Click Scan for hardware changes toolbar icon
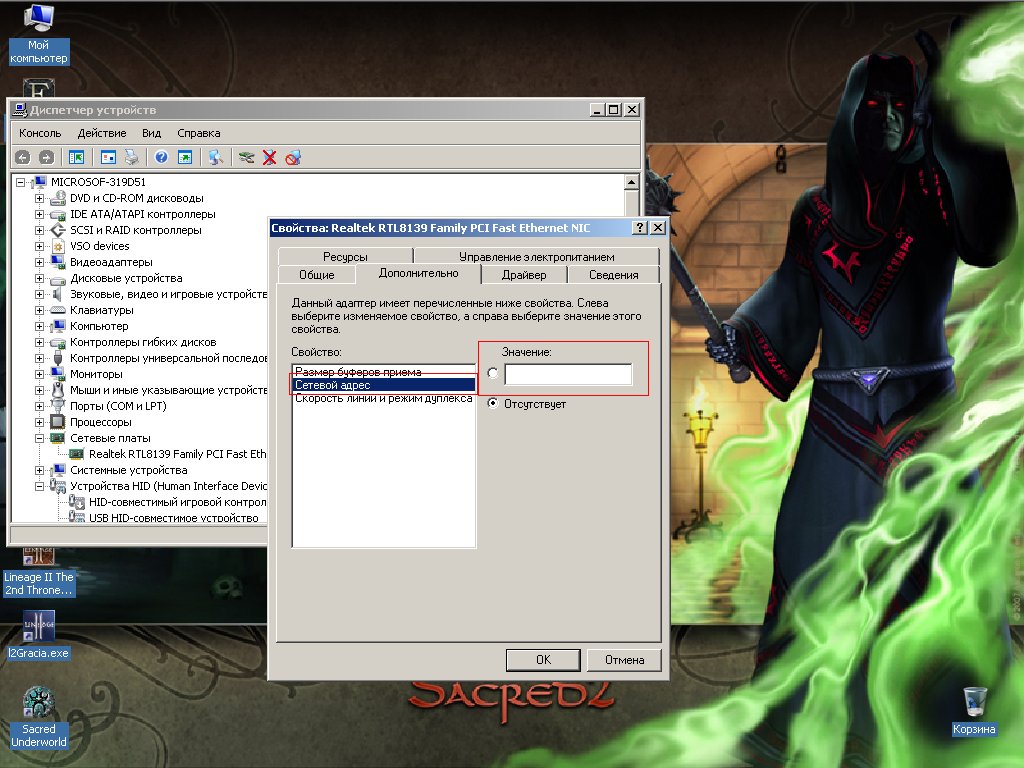The image size is (1024, 768). coord(214,157)
